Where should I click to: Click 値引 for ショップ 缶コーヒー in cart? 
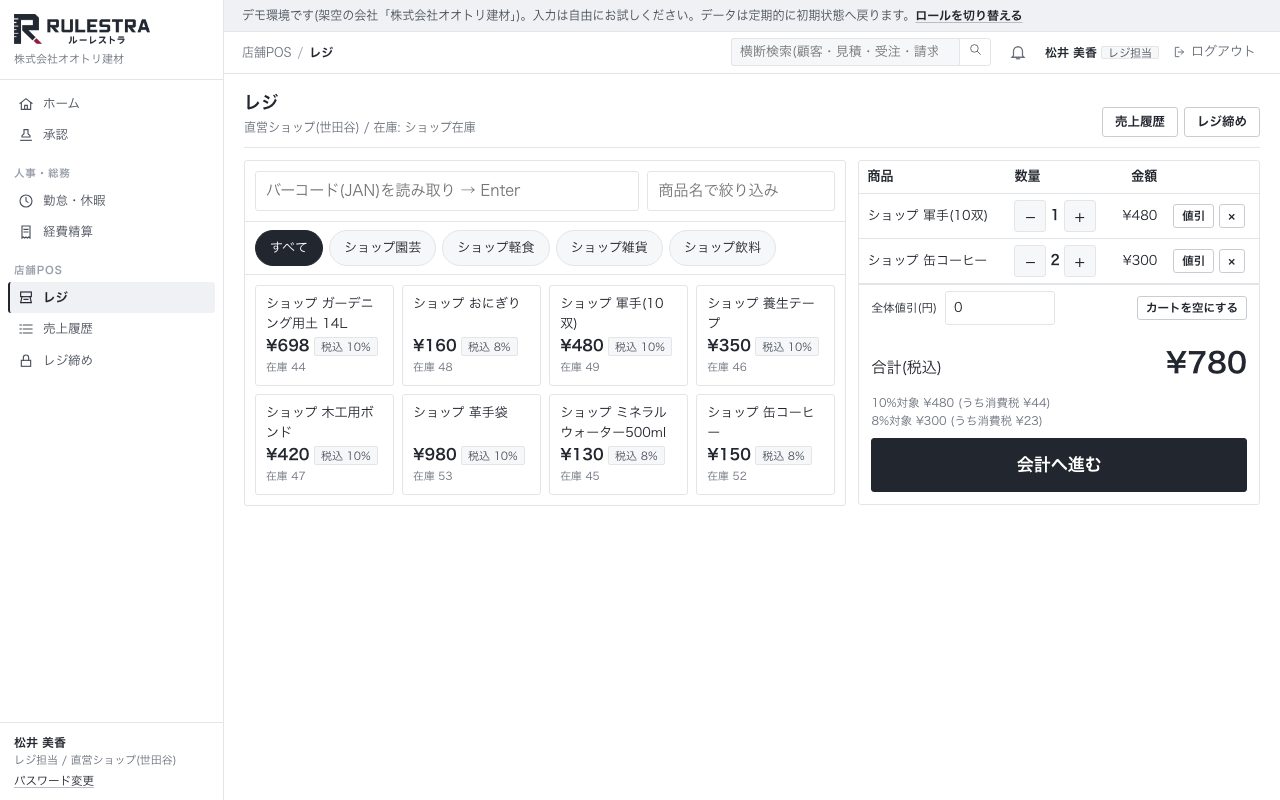[x=1193, y=261]
